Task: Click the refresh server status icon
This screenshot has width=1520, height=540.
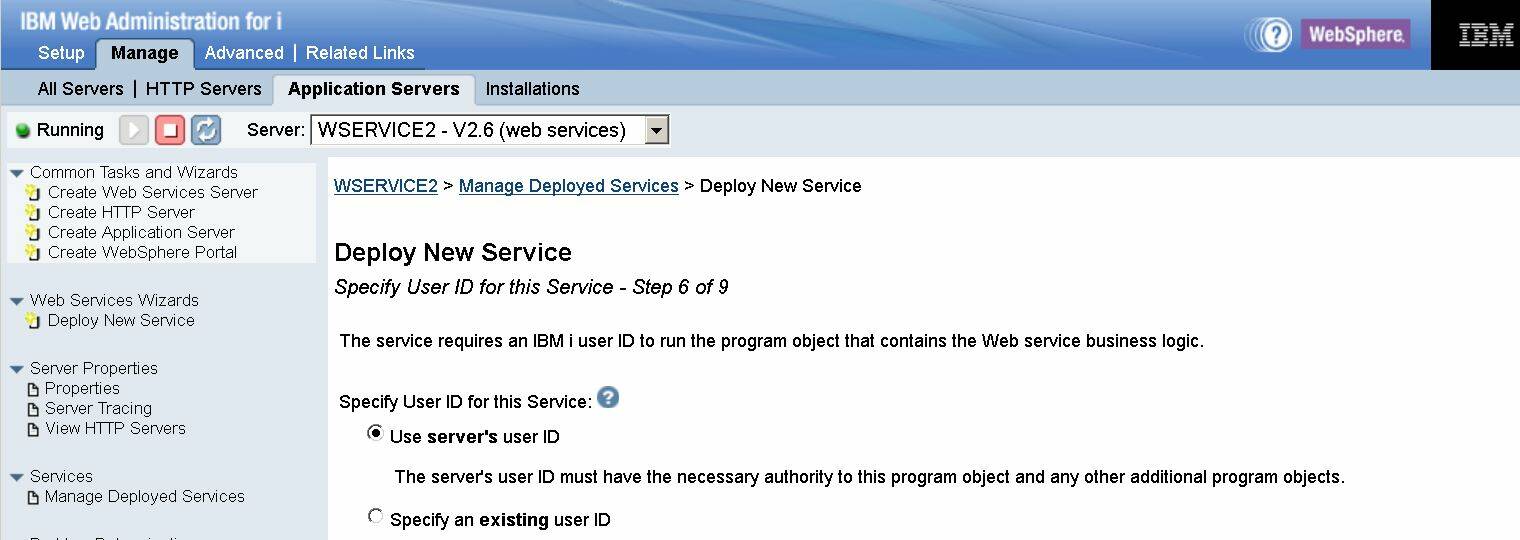Action: click(x=206, y=130)
